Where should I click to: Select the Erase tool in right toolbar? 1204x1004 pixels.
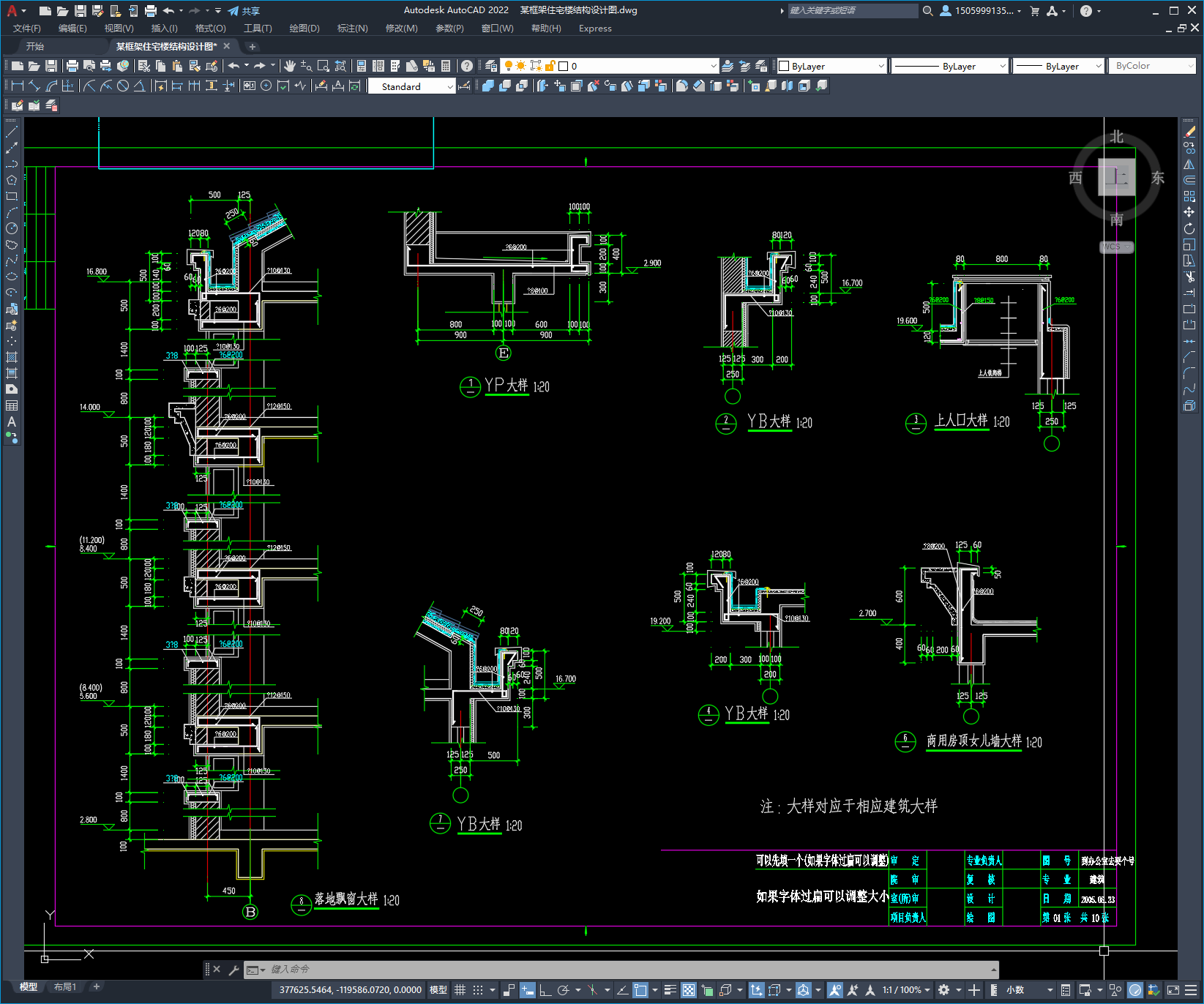click(x=1189, y=132)
